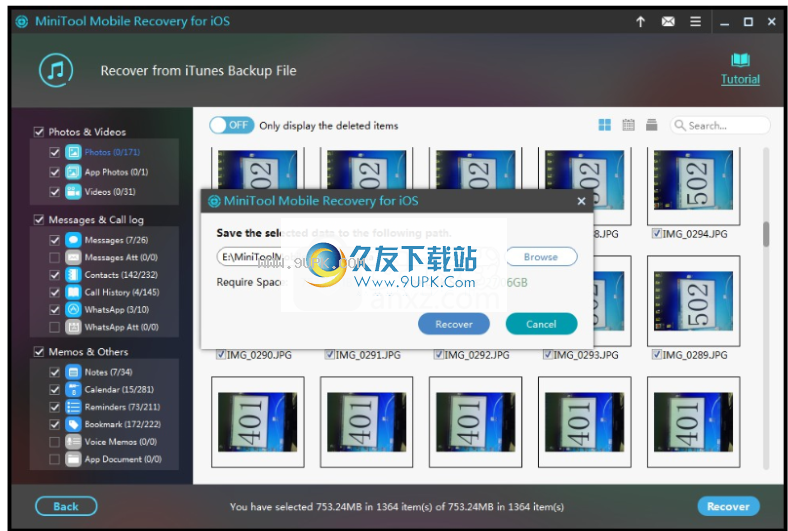Click the WhatsApp Att icon
Viewport: 788px width, 531px height.
click(73, 327)
